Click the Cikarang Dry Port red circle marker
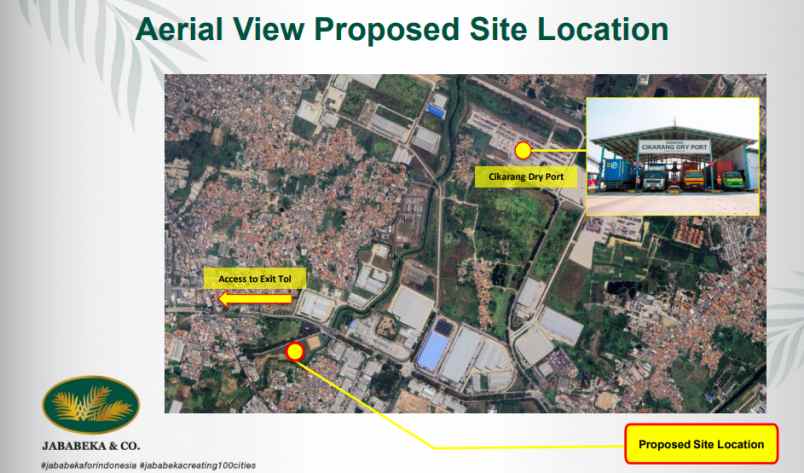Viewport: 804px width, 473px height. tap(522, 151)
